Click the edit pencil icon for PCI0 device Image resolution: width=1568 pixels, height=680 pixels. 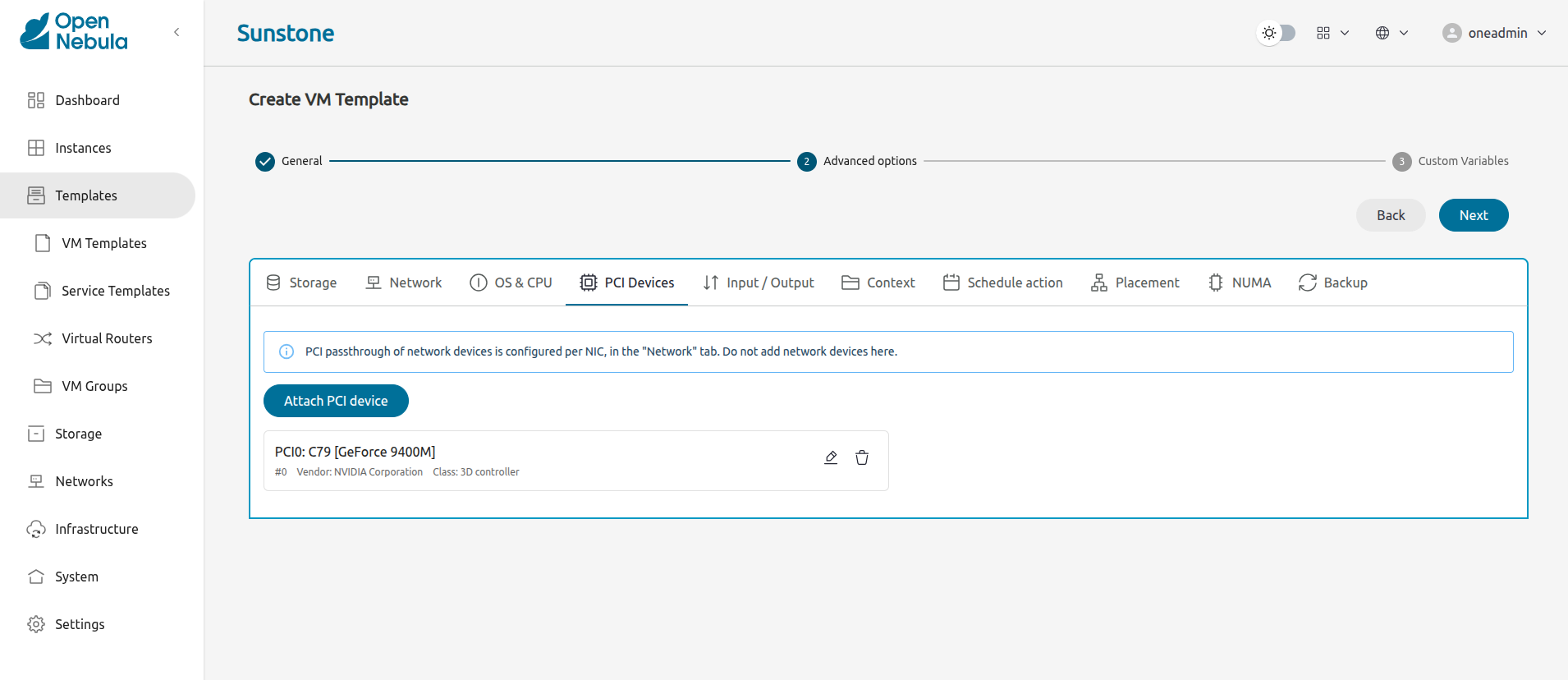[x=831, y=457]
